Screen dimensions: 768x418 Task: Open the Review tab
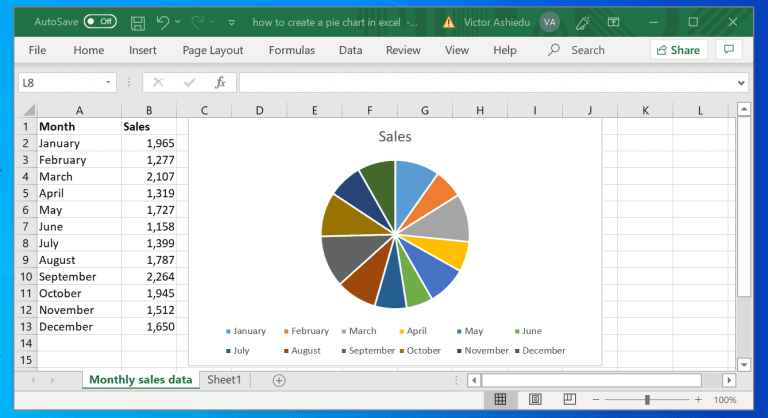(x=403, y=50)
